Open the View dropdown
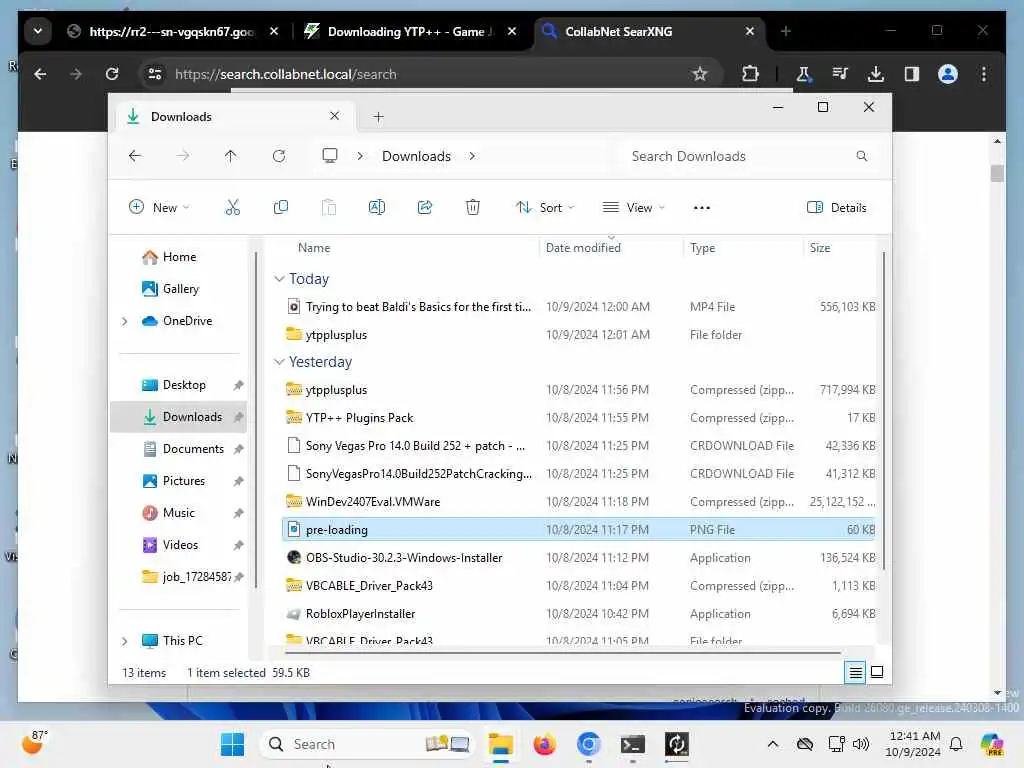The width and height of the screenshot is (1024, 768). 633,208
